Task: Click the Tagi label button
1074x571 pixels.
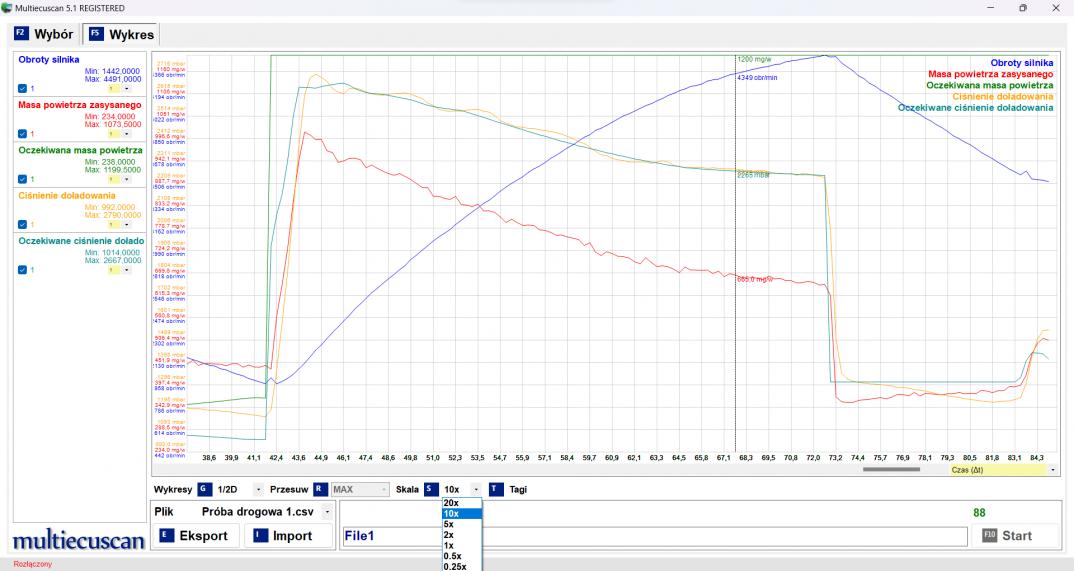Action: point(518,490)
